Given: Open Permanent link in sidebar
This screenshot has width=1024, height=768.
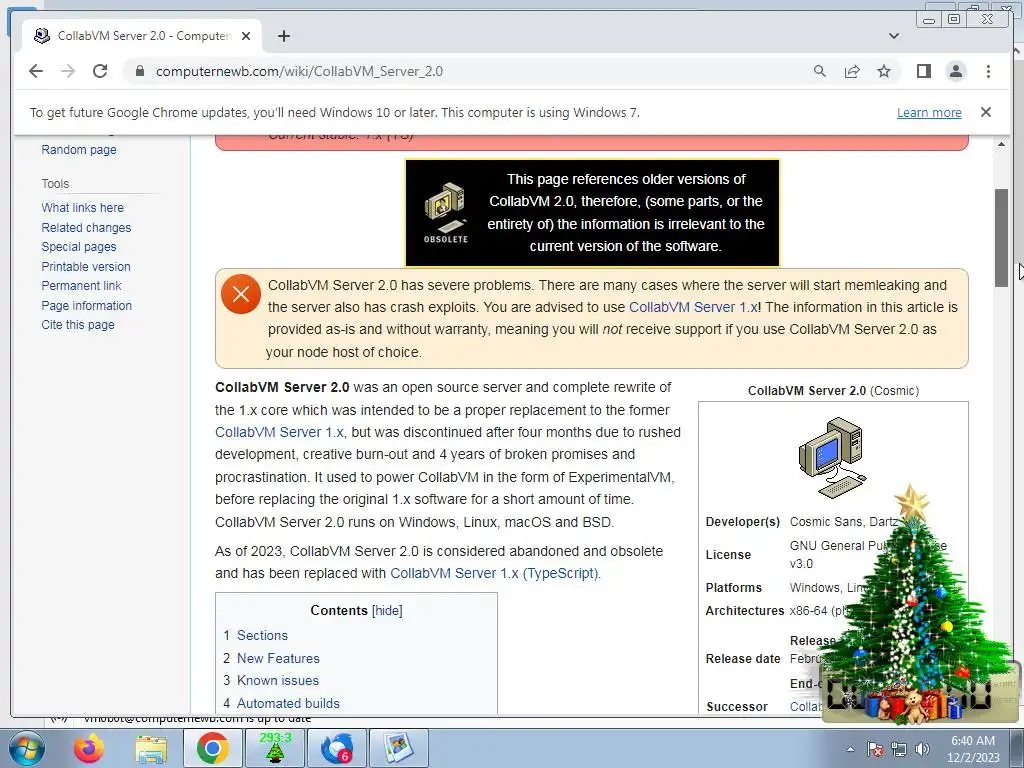Looking at the screenshot, I should pos(81,285).
